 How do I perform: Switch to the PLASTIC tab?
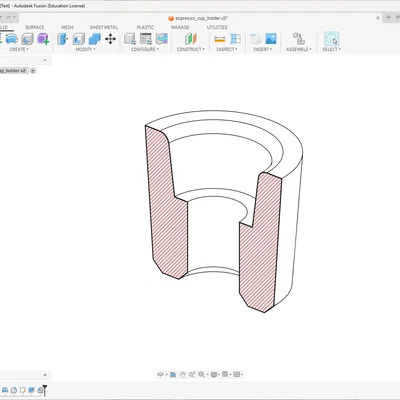[x=145, y=27]
